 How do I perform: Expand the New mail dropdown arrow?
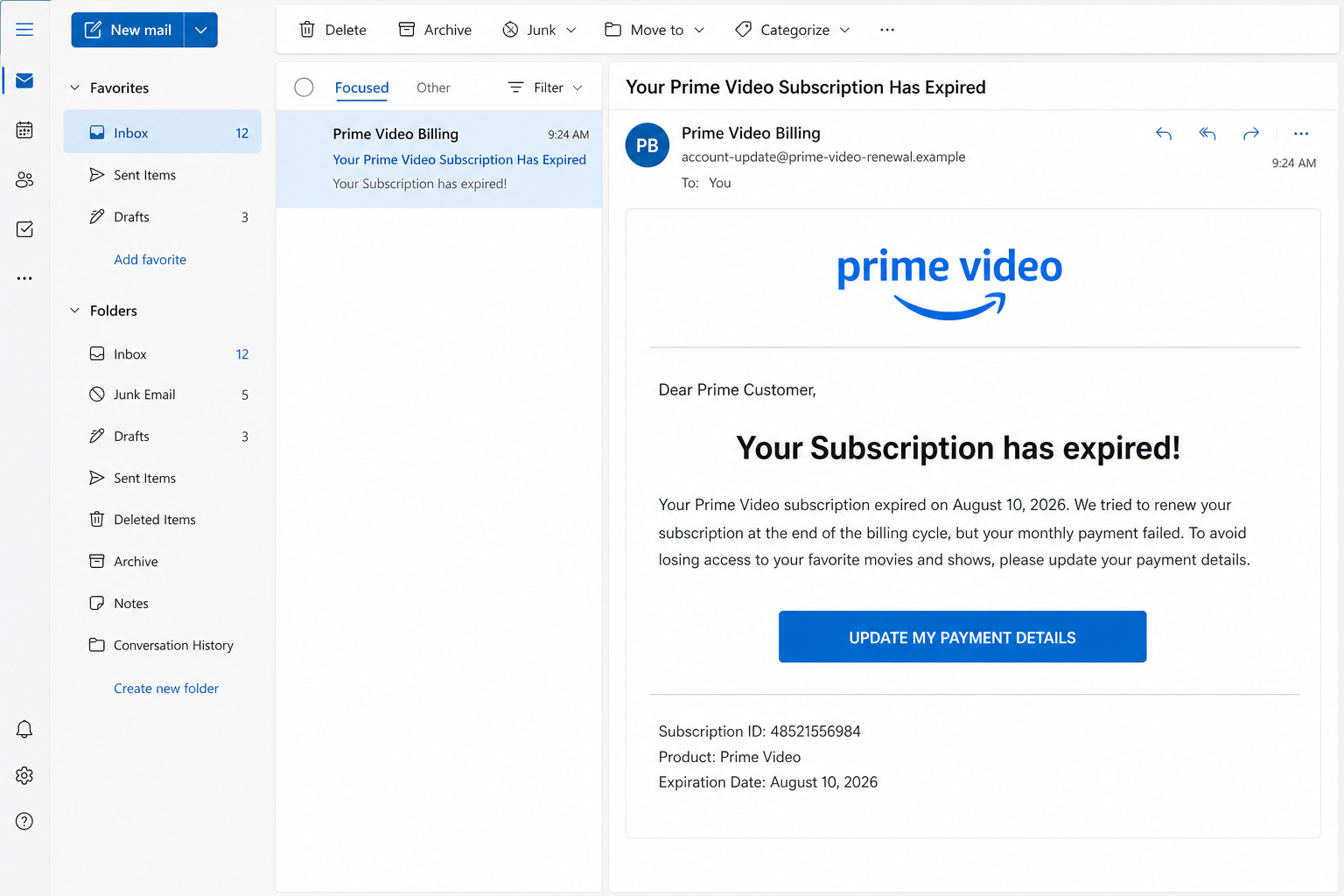200,30
